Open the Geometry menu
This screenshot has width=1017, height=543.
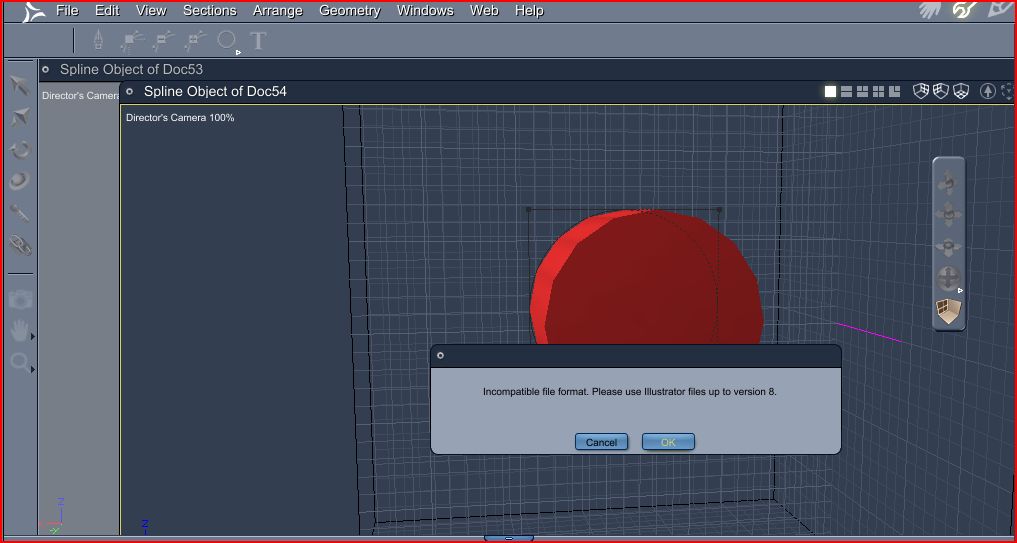[x=350, y=10]
